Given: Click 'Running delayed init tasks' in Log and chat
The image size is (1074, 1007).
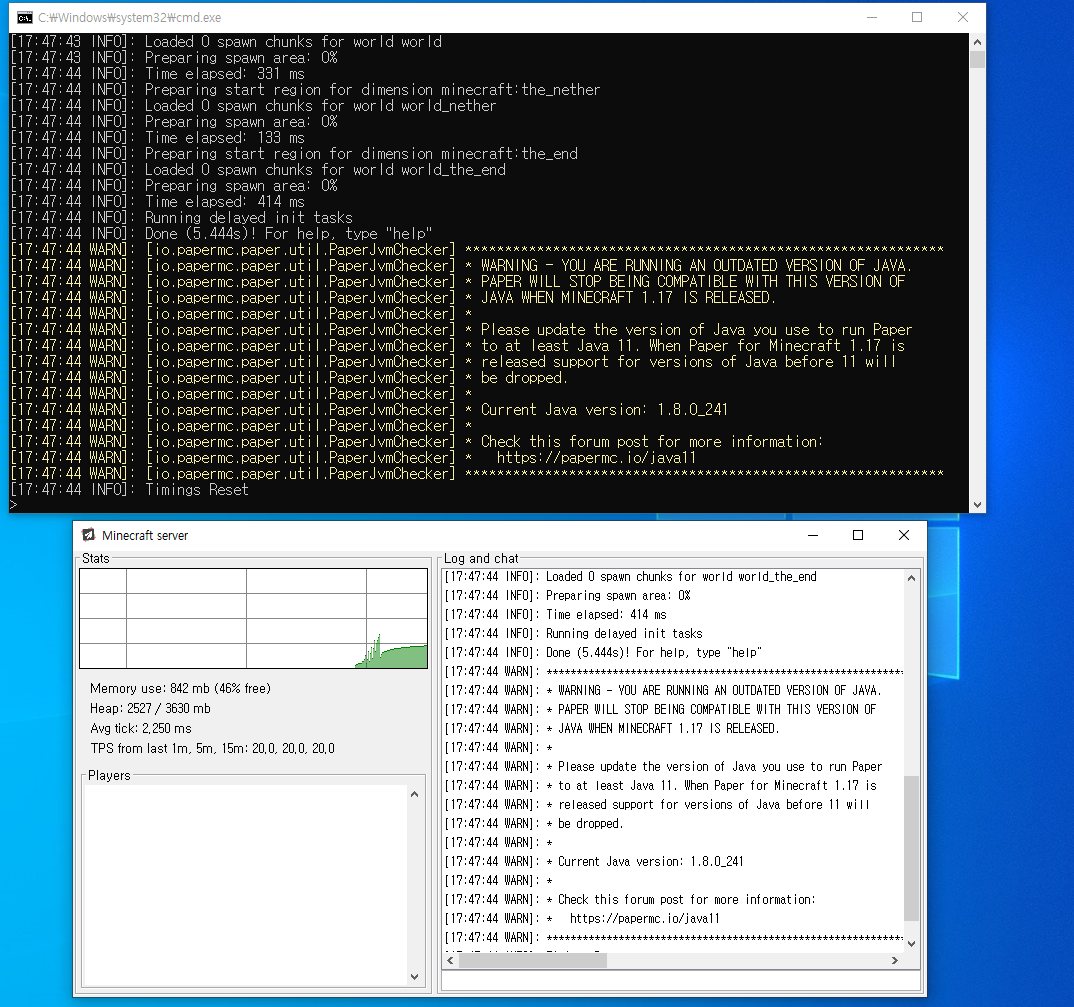Looking at the screenshot, I should (x=624, y=634).
